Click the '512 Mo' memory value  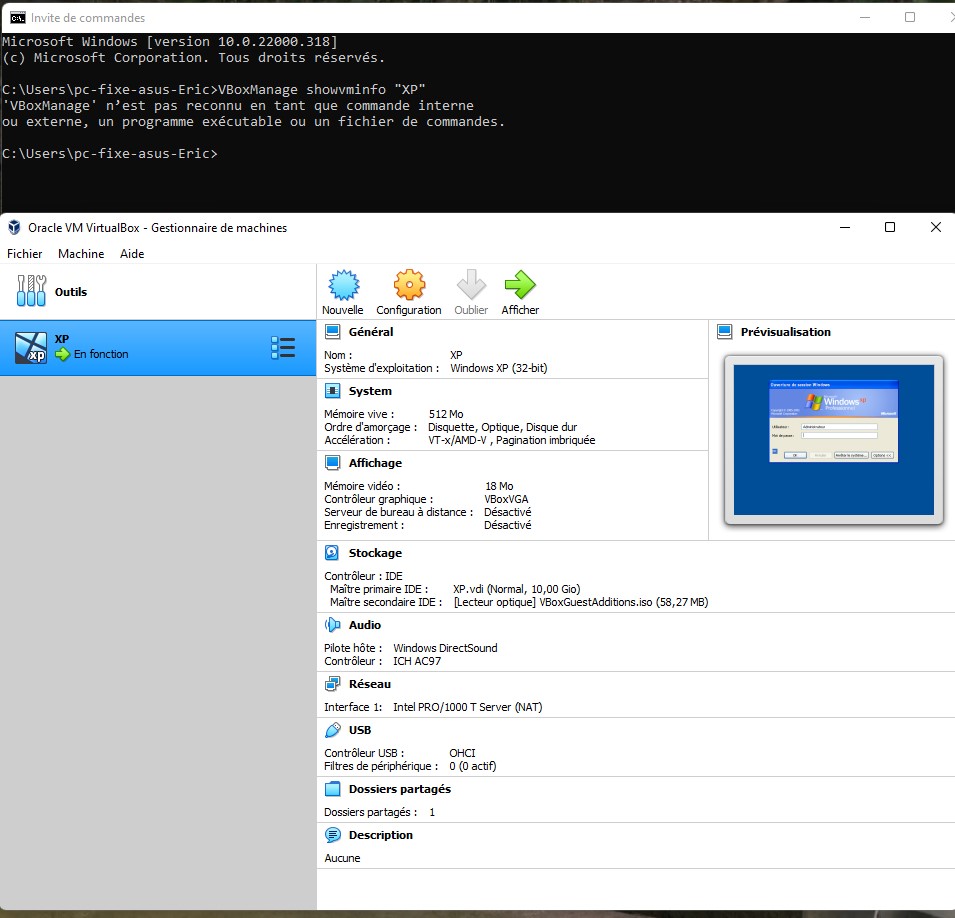pyautogui.click(x=446, y=414)
